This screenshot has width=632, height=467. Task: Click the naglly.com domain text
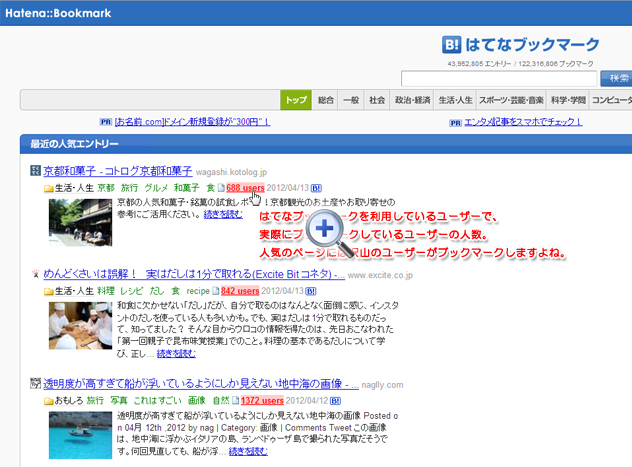382,385
